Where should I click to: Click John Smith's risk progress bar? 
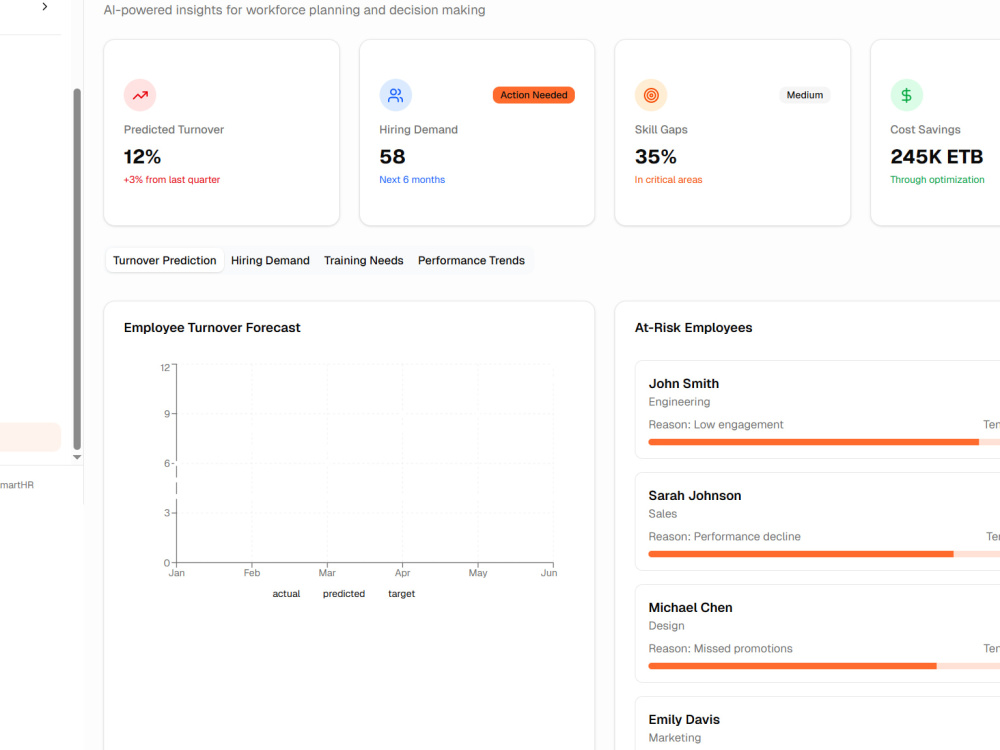click(824, 442)
